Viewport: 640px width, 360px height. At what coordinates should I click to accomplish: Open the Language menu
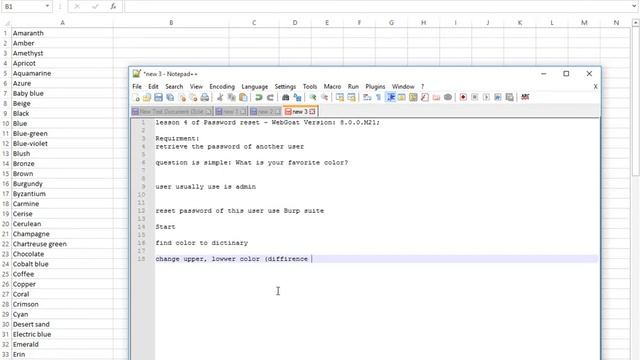tap(255, 87)
